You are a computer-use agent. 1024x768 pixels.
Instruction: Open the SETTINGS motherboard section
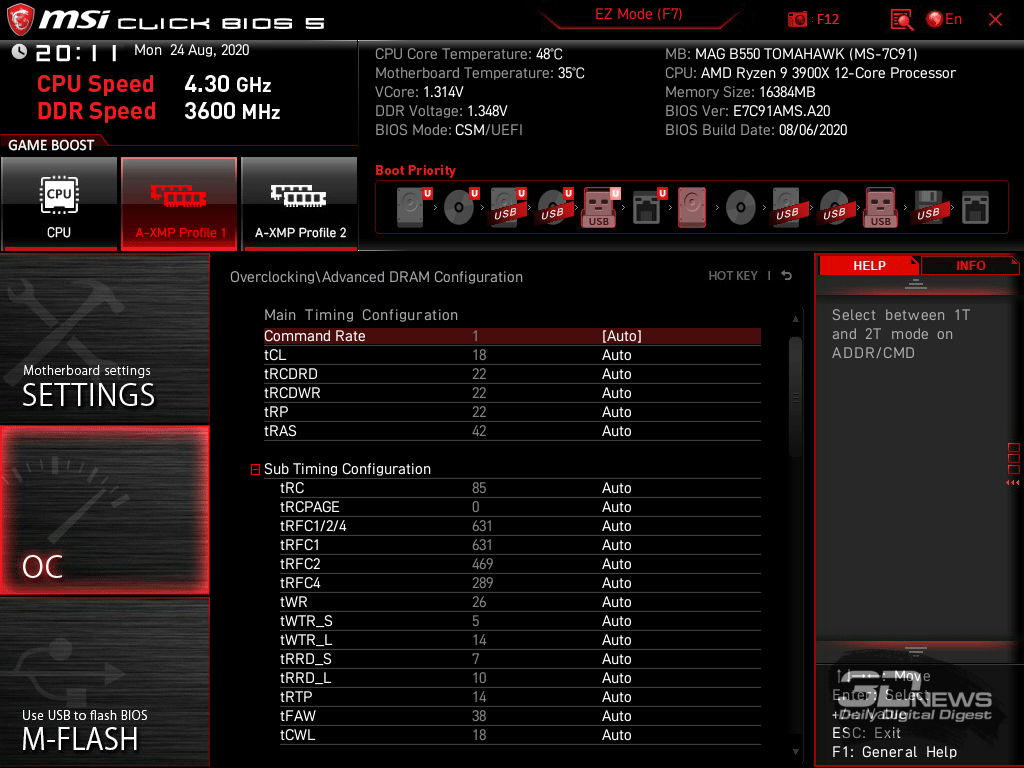click(x=104, y=338)
